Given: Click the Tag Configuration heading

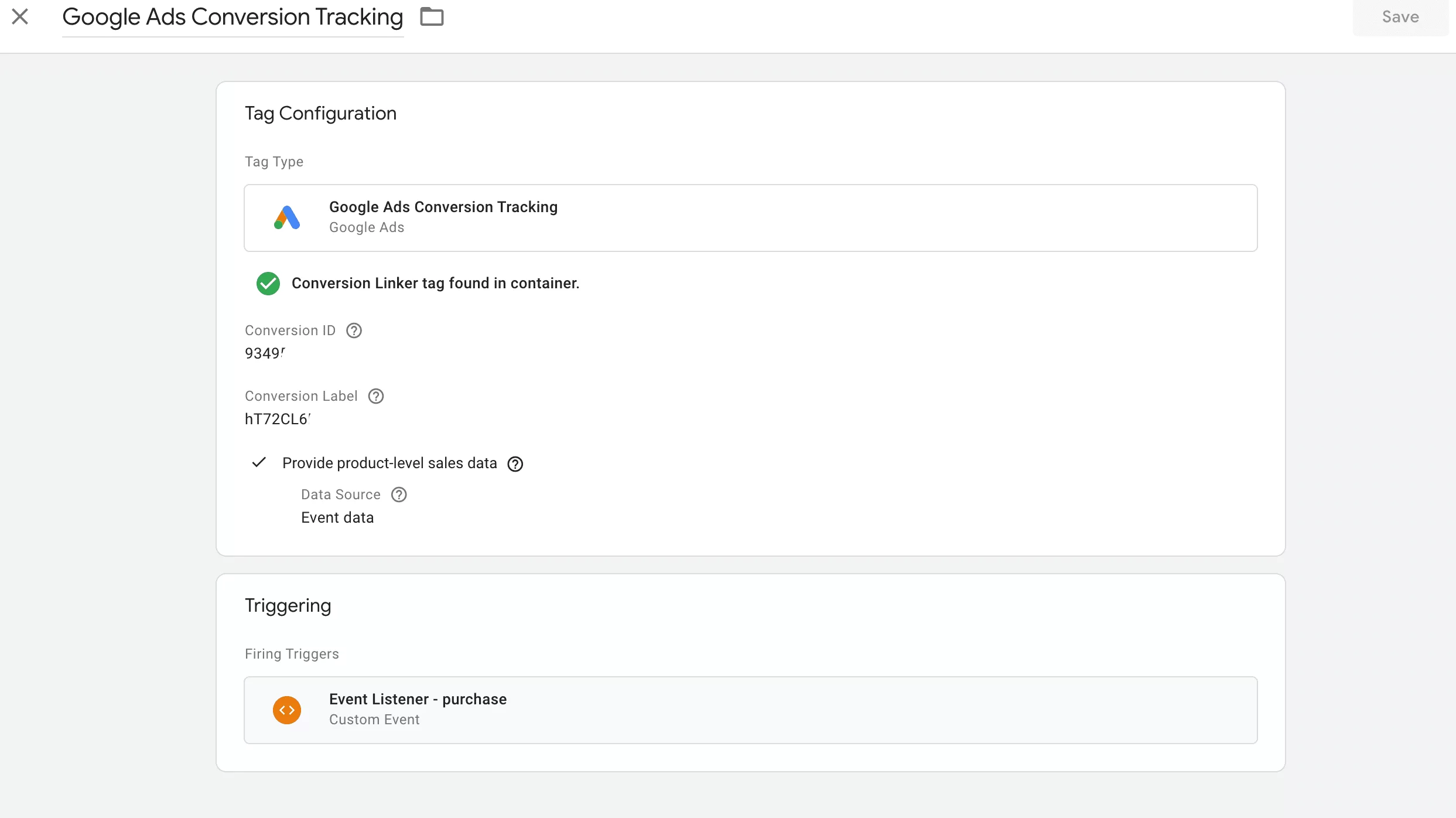Looking at the screenshot, I should (x=320, y=113).
